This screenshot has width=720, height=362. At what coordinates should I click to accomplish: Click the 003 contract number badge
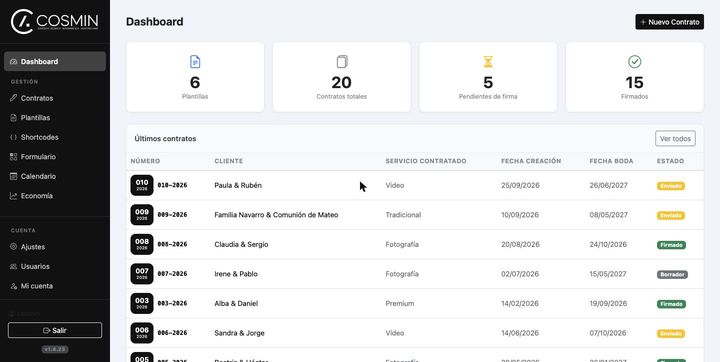(142, 304)
